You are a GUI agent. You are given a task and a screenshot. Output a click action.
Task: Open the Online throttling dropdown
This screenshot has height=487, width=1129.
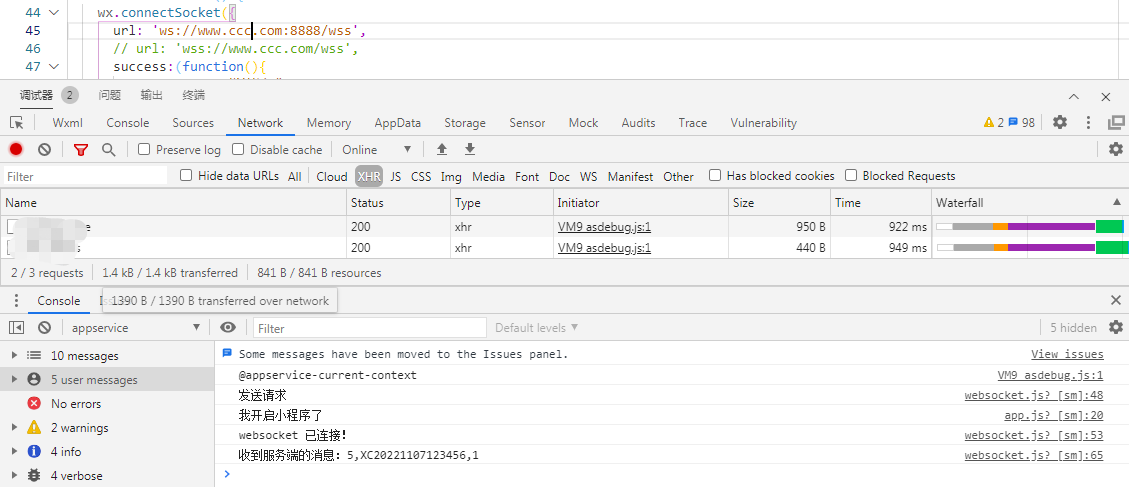coord(377,150)
